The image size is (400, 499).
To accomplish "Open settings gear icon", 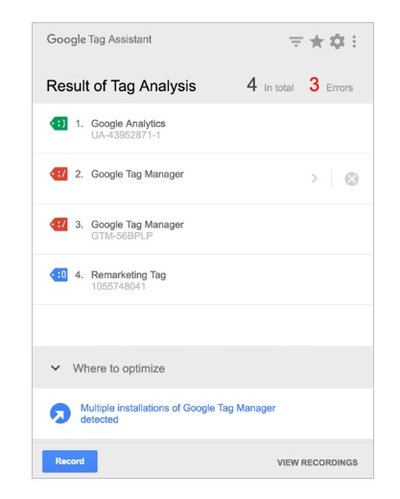I will coord(337,42).
